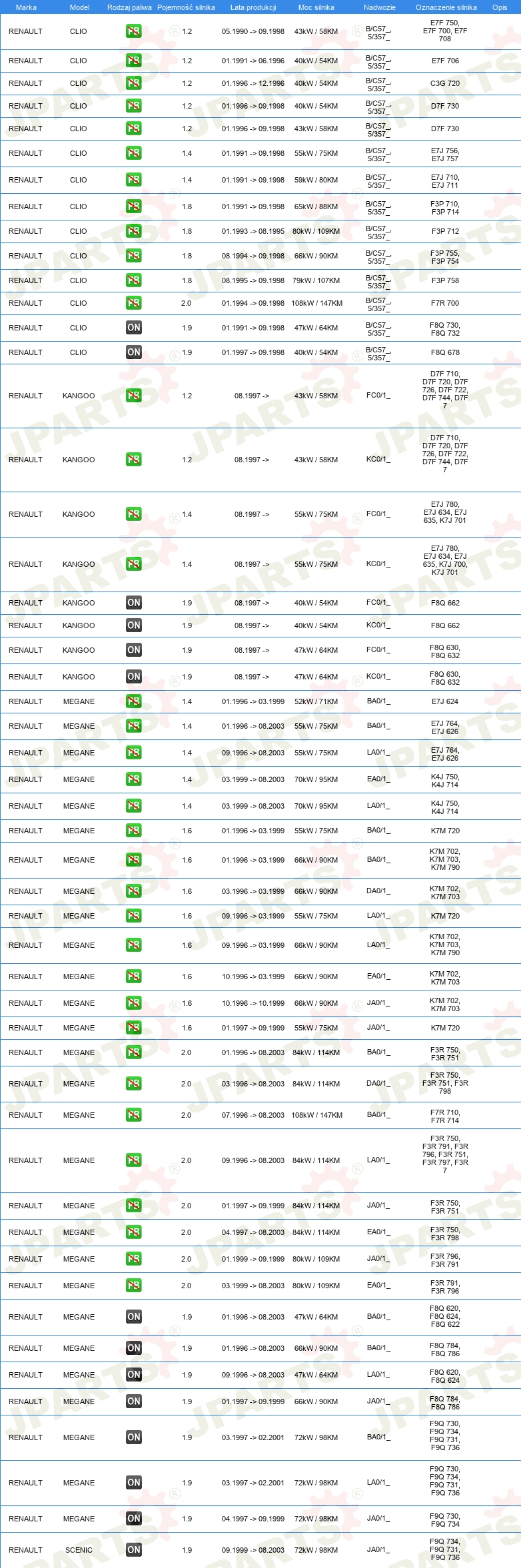Click the Pojemność silnika column header
The image size is (521, 1568).
click(187, 7)
